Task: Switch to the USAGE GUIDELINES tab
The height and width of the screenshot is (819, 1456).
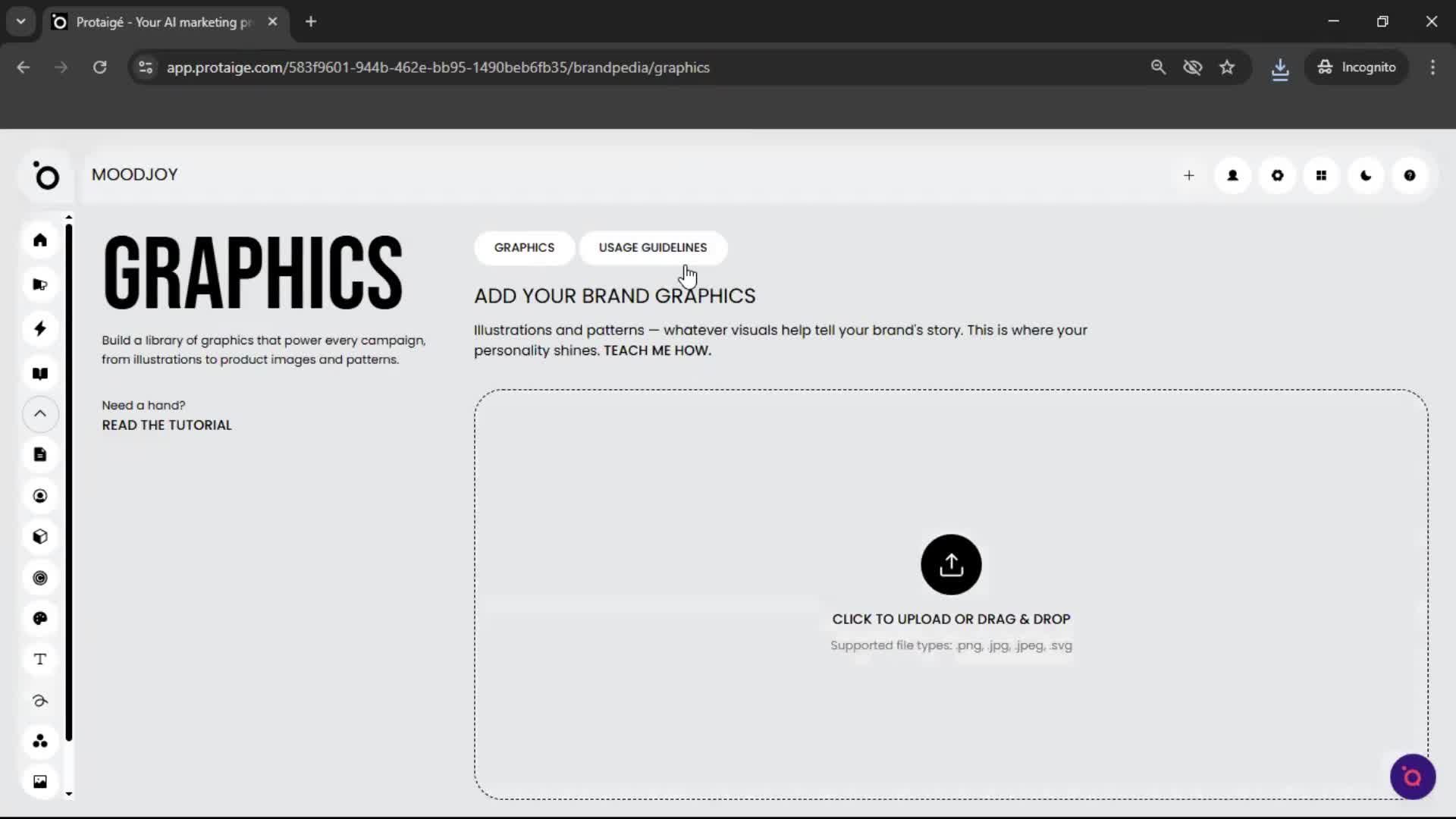Action: (653, 248)
